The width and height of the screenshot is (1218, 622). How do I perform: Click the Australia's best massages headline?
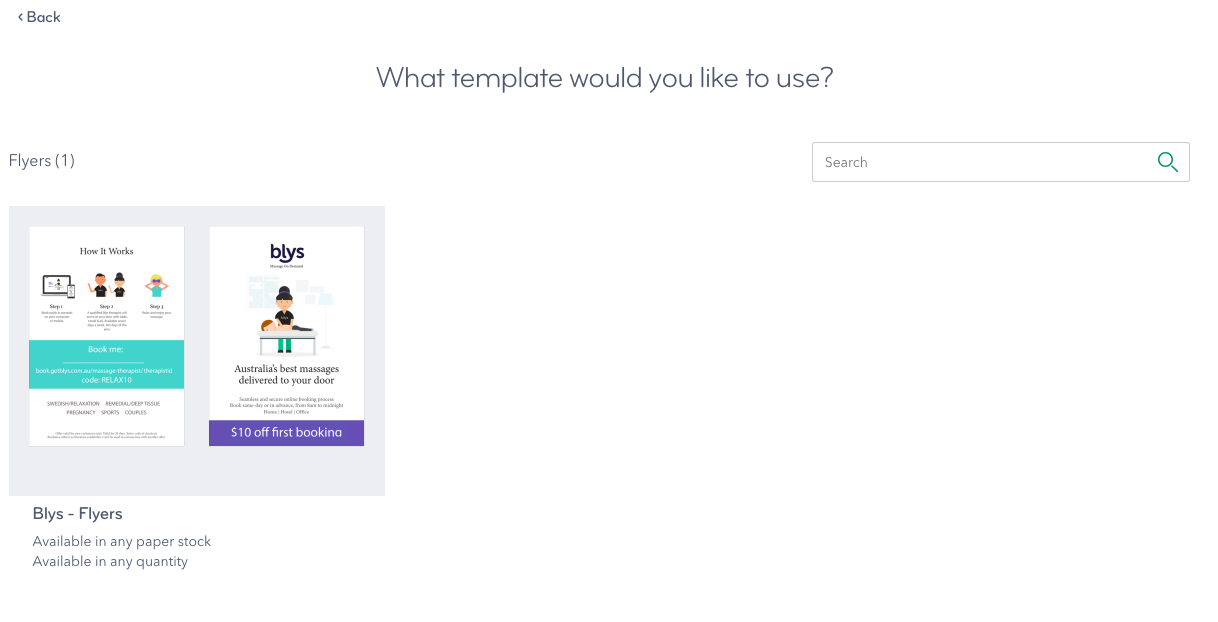point(286,375)
